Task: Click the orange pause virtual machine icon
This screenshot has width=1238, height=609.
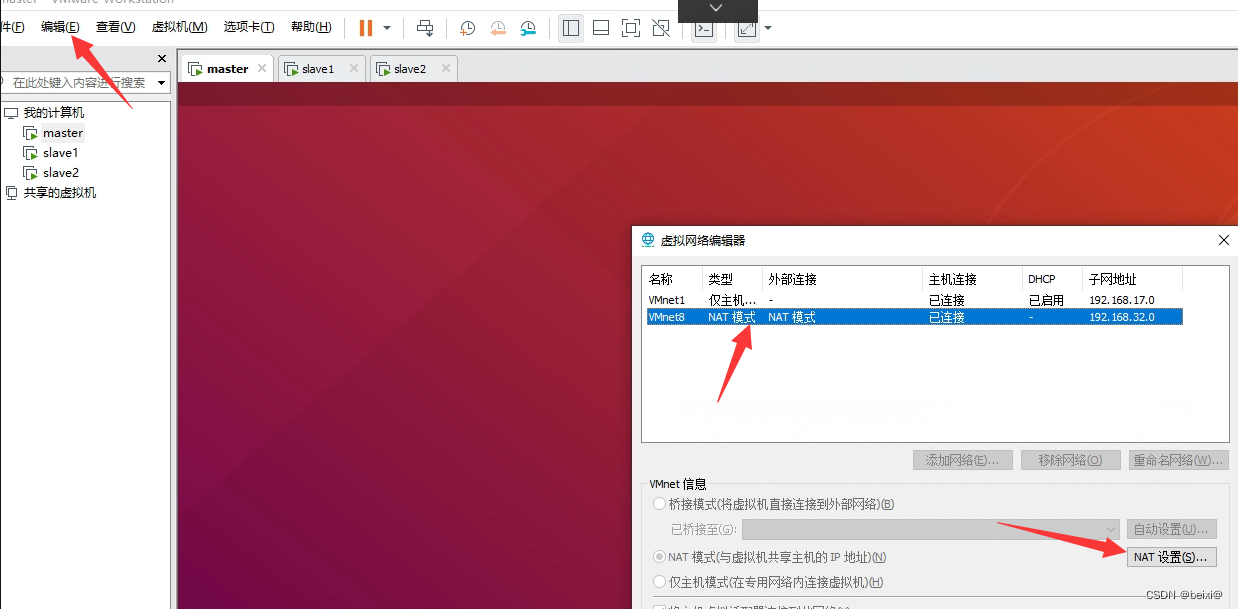Action: (x=366, y=28)
